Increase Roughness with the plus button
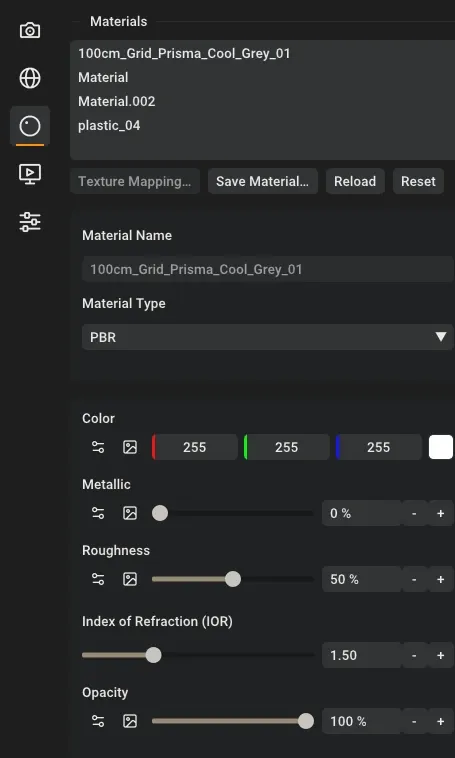 coord(440,579)
